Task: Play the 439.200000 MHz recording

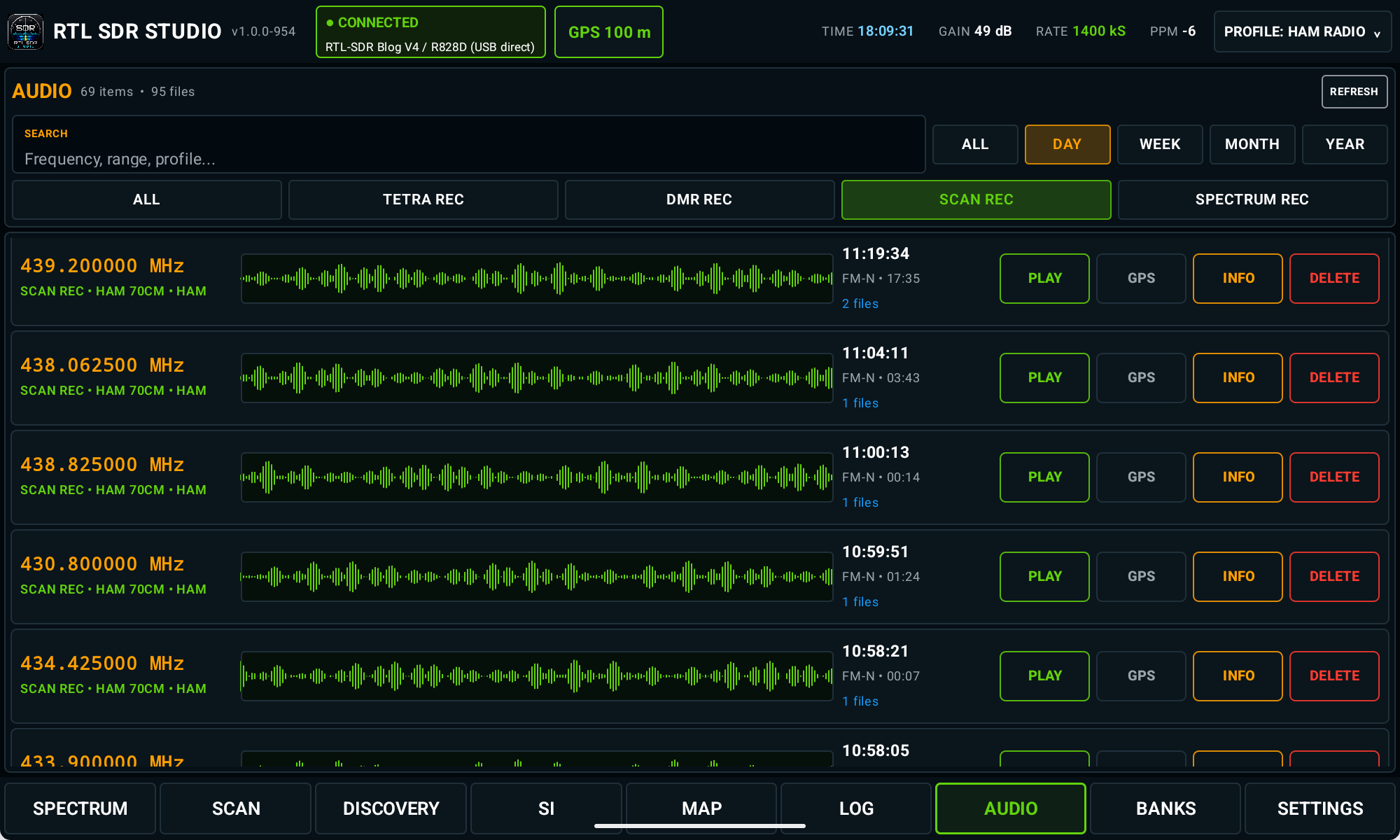Action: pyautogui.click(x=1044, y=279)
